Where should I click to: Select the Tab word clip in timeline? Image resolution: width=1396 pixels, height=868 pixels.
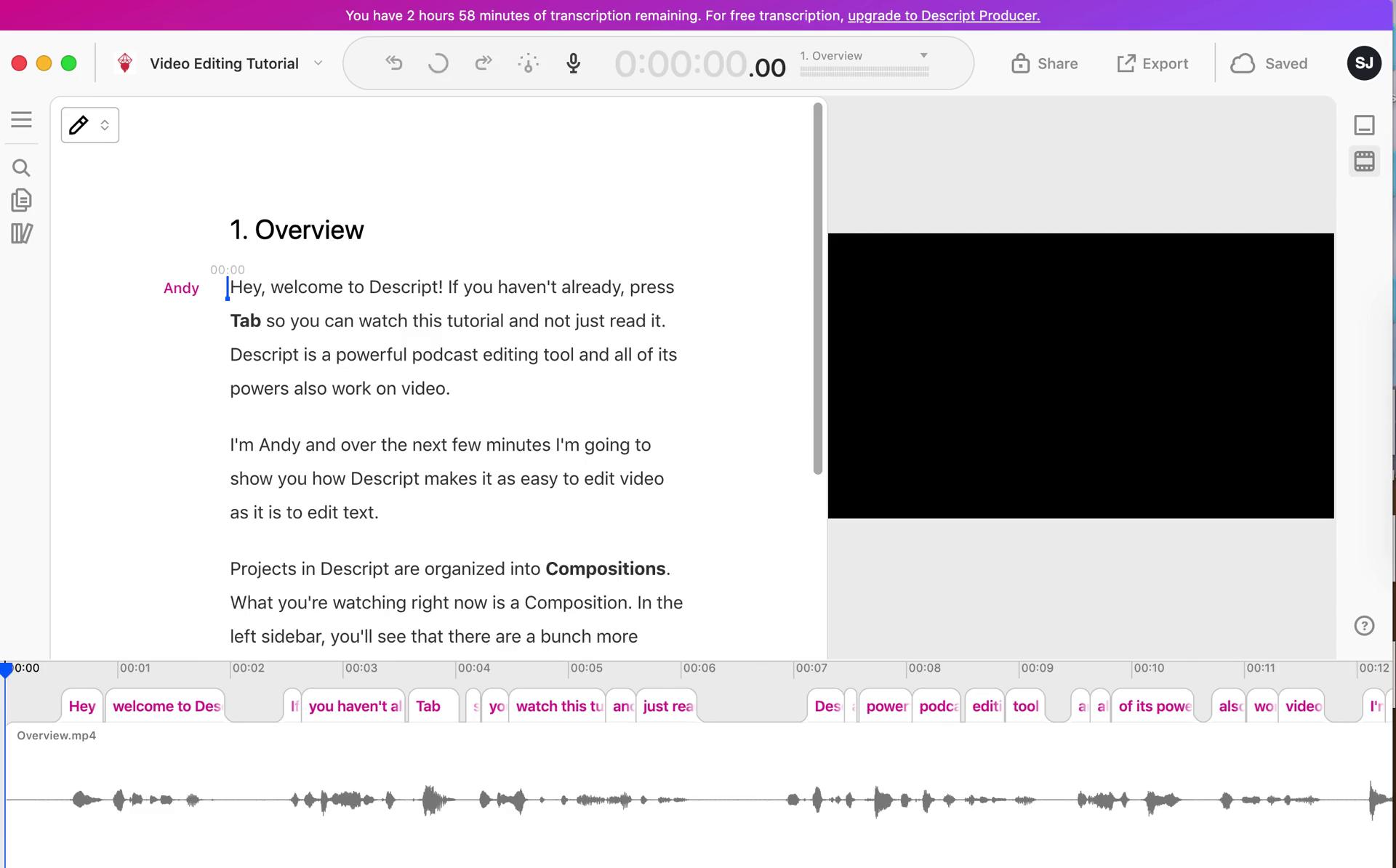[433, 706]
